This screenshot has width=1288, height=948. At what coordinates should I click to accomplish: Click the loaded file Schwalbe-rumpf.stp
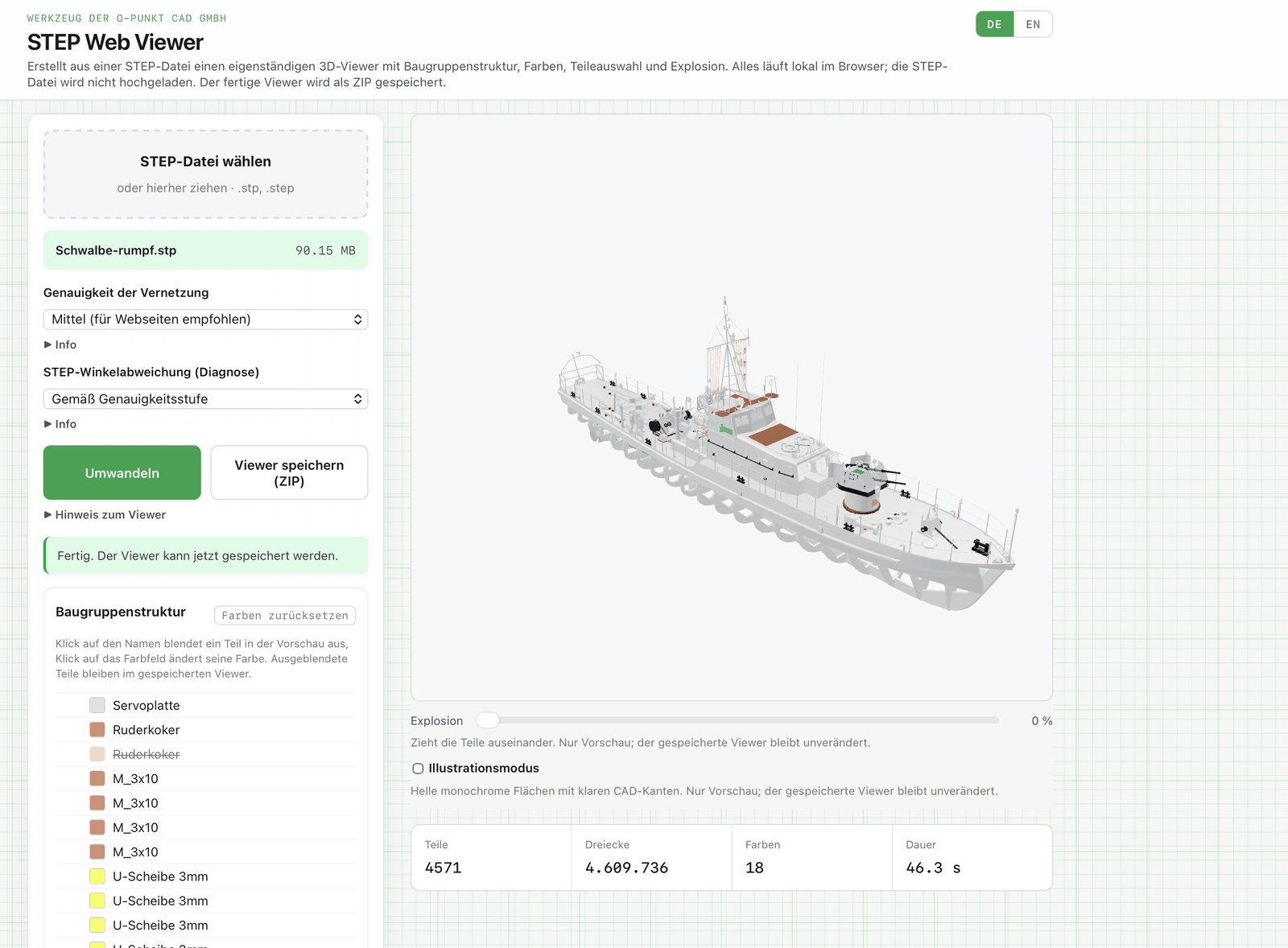[116, 250]
